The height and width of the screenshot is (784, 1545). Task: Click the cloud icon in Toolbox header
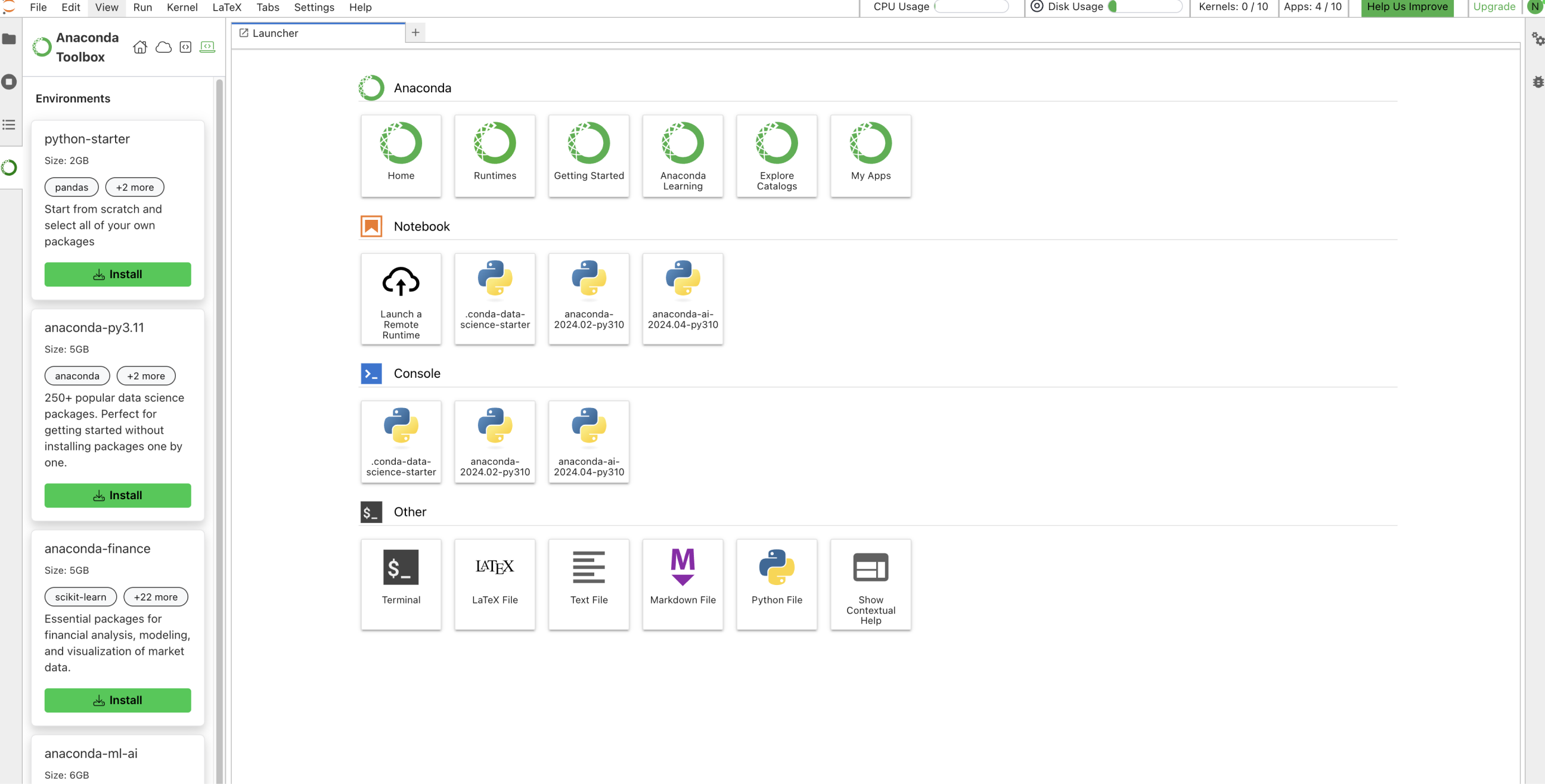pos(163,46)
